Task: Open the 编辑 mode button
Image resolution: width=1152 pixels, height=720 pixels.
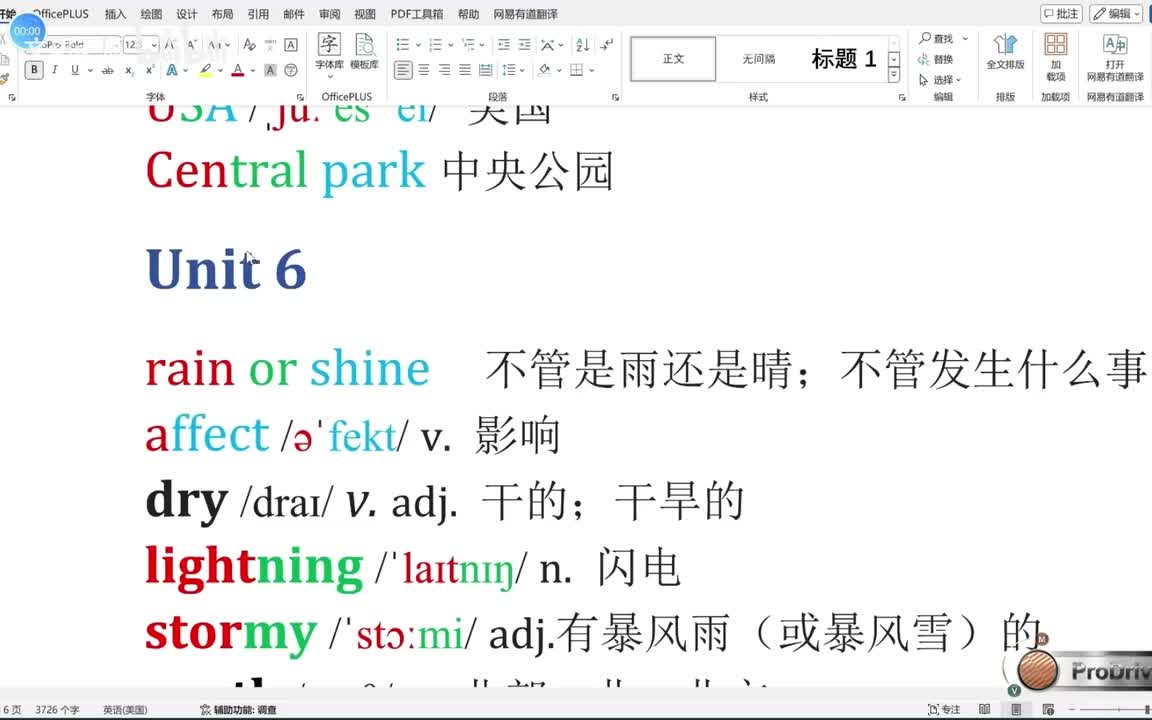Action: pos(1116,13)
